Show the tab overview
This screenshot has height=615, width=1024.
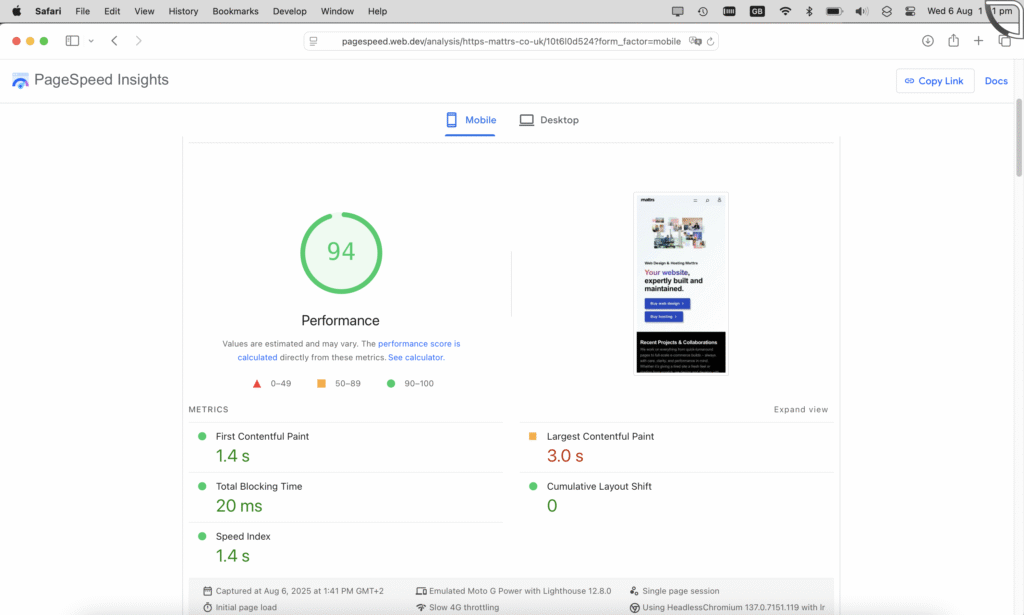(1004, 40)
